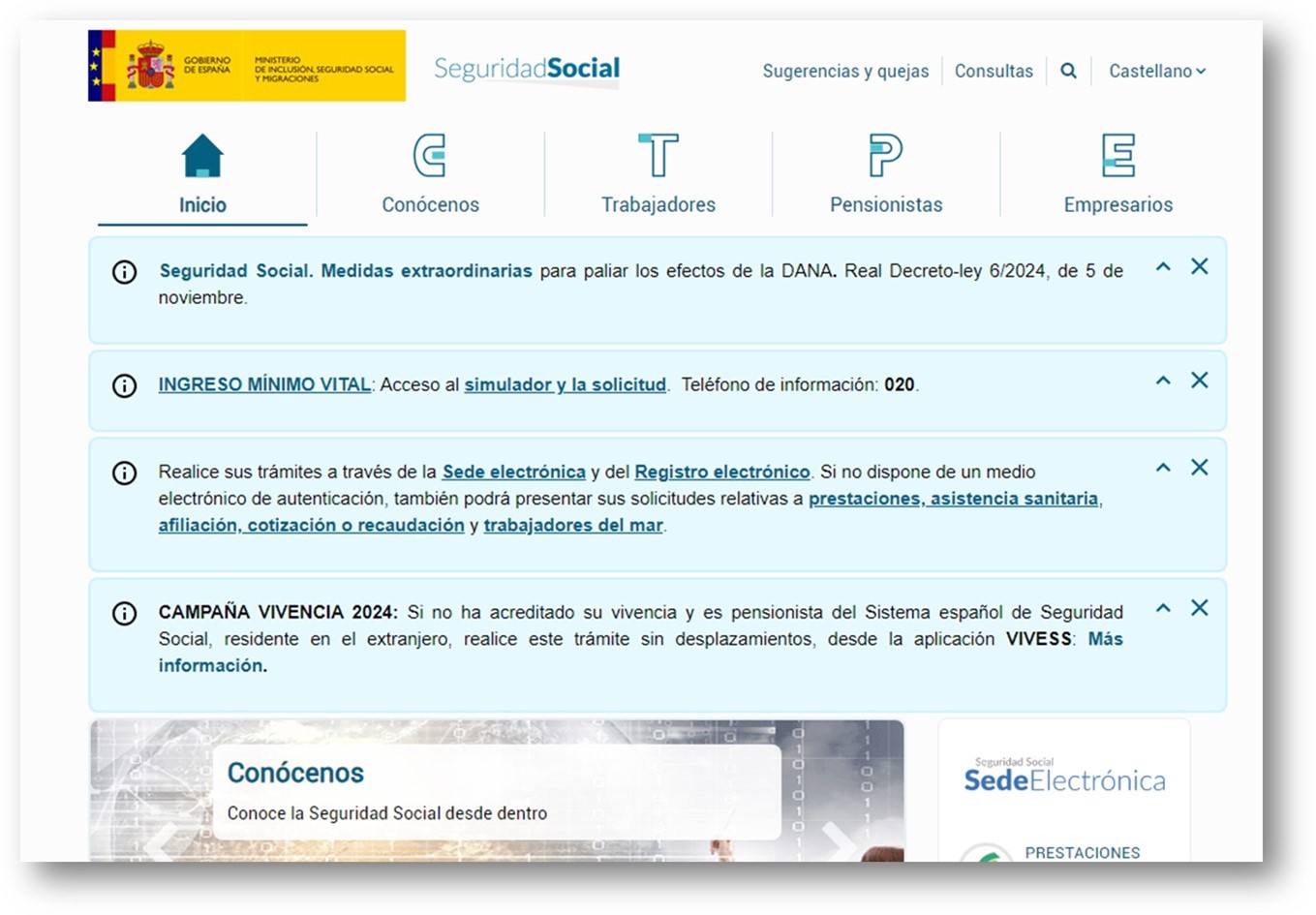The height and width of the screenshot is (915, 1316).
Task: Collapse the Sede electrónica trámites alert
Action: [x=1163, y=468]
